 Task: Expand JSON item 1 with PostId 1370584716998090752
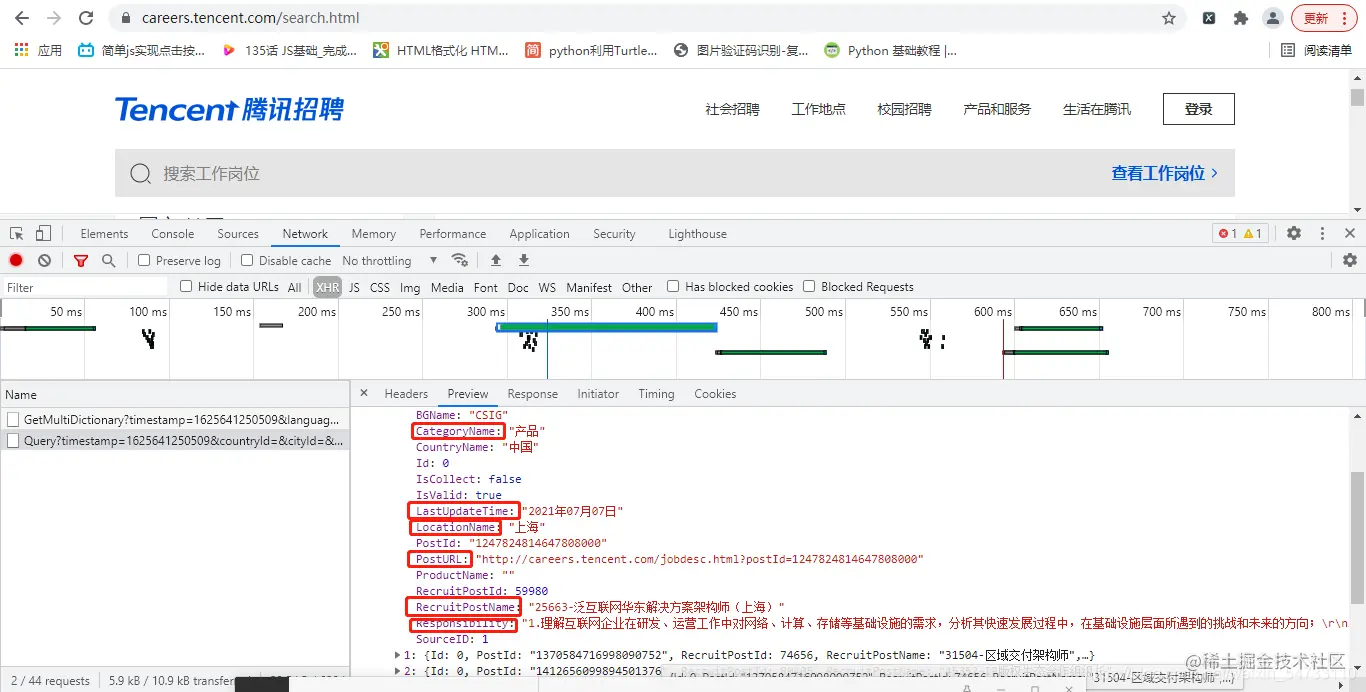pos(399,655)
